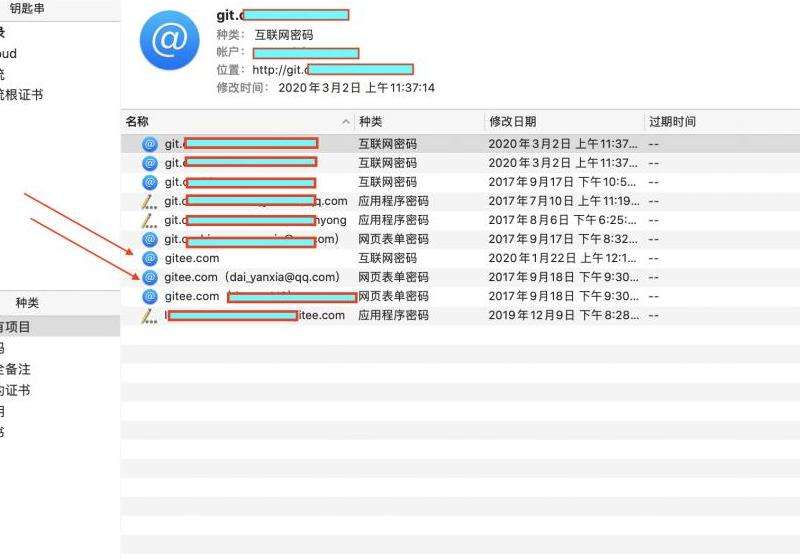Select the iCloud keychain in the sidebar
800x559 pixels.
pyautogui.click(x=8, y=54)
